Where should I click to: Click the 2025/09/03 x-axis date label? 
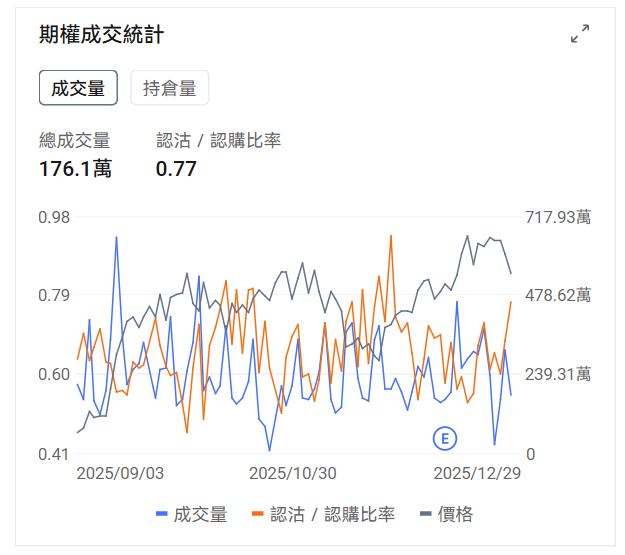pyautogui.click(x=120, y=473)
